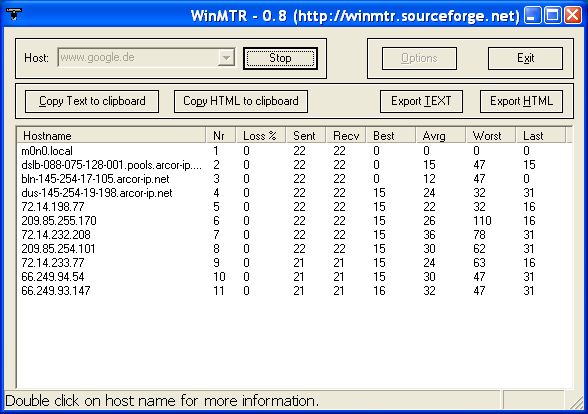The image size is (588, 414).
Task: Copy HTML to clipboard
Action: pos(241,101)
